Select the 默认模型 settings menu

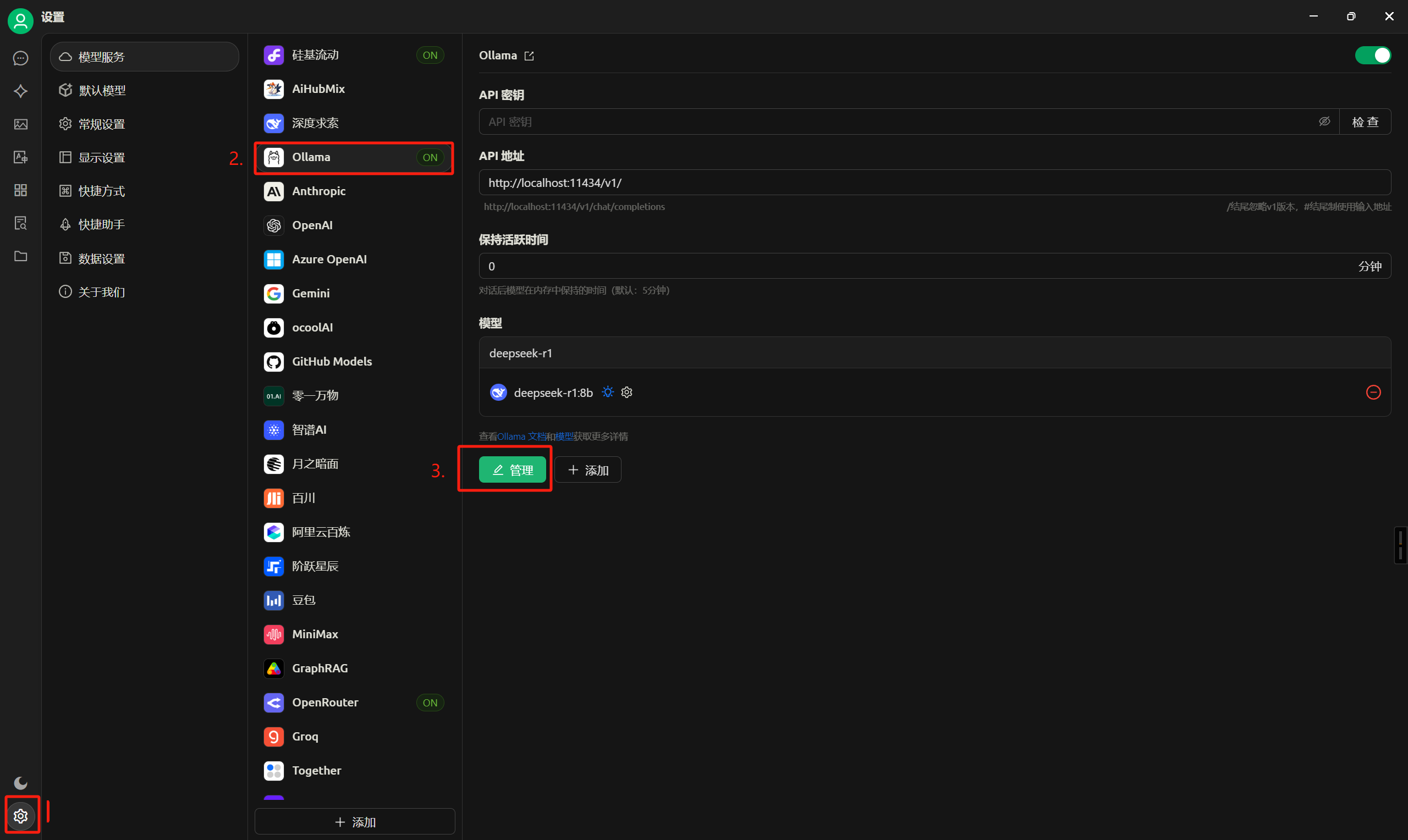point(102,91)
